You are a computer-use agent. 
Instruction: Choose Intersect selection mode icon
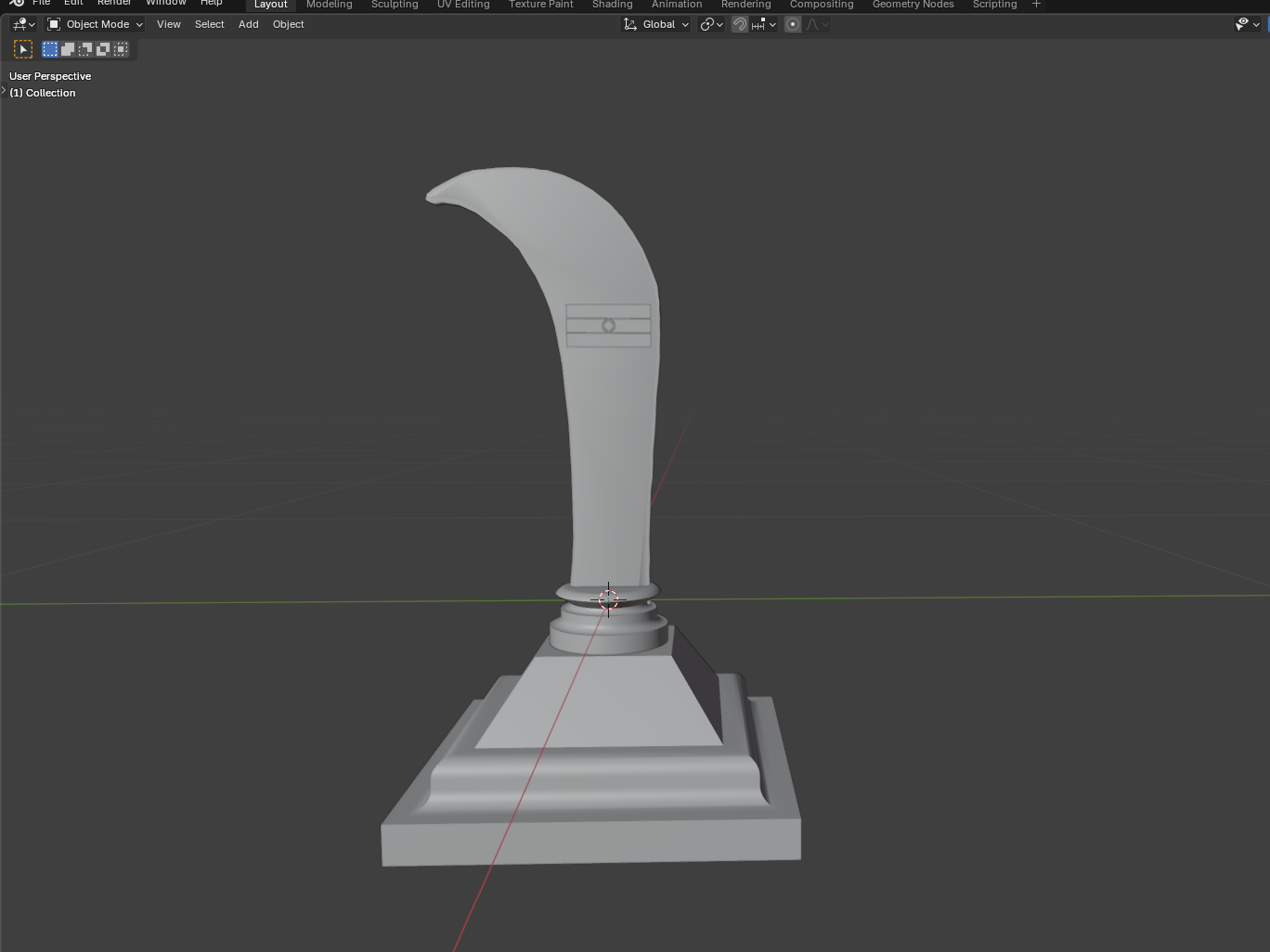coord(121,49)
